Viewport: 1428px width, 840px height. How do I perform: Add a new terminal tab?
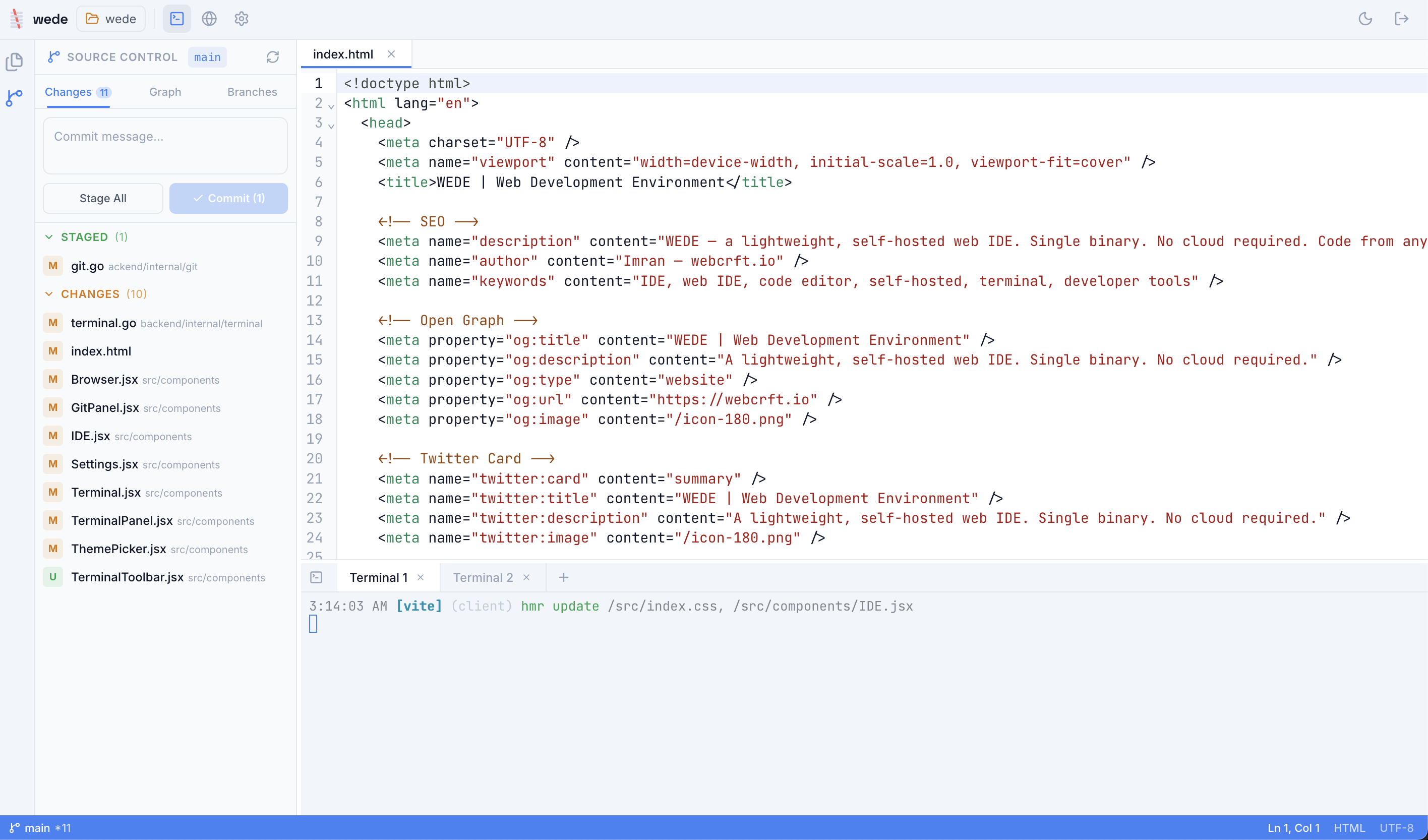point(563,577)
